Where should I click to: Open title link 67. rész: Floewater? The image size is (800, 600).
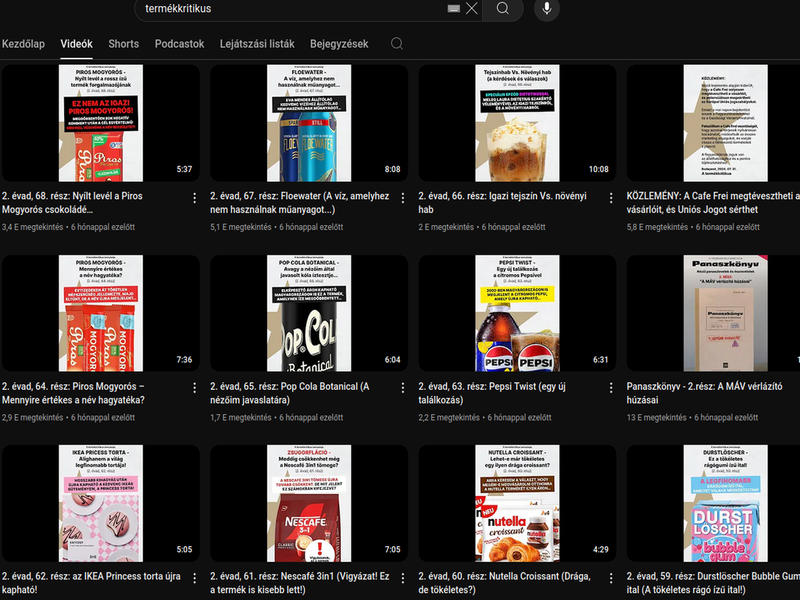pyautogui.click(x=299, y=203)
